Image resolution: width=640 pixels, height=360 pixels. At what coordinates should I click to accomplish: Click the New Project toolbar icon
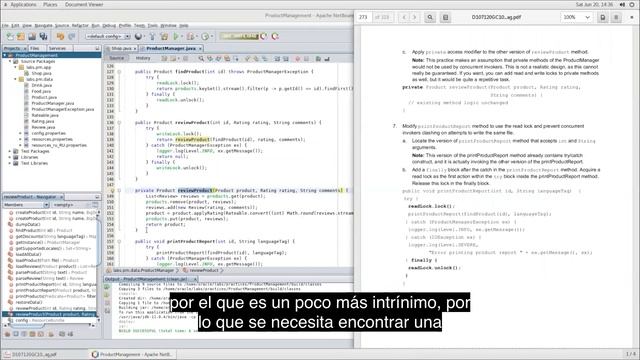tap(21, 36)
